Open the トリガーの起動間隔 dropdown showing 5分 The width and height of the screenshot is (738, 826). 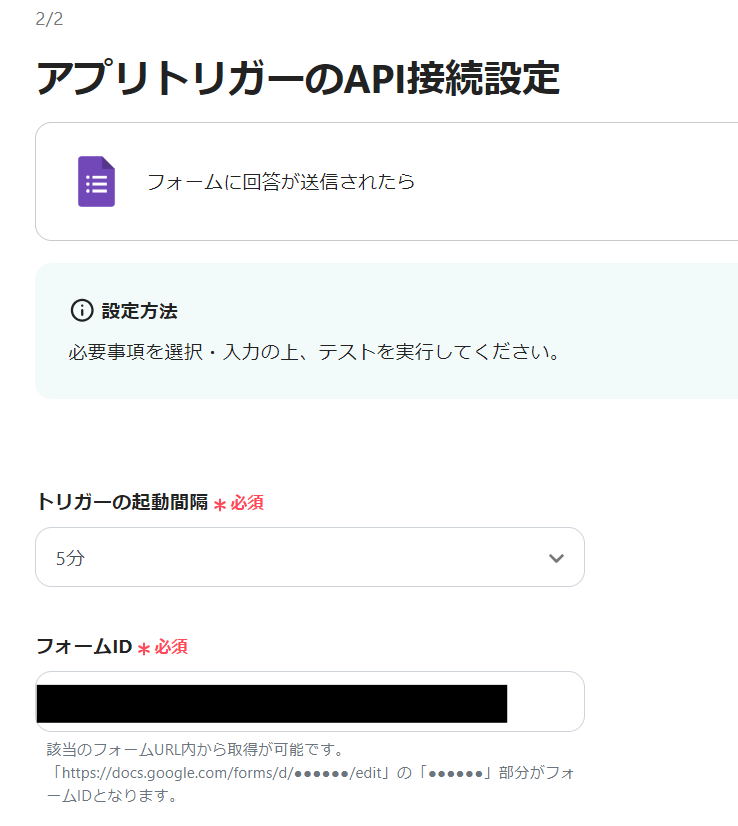[310, 557]
